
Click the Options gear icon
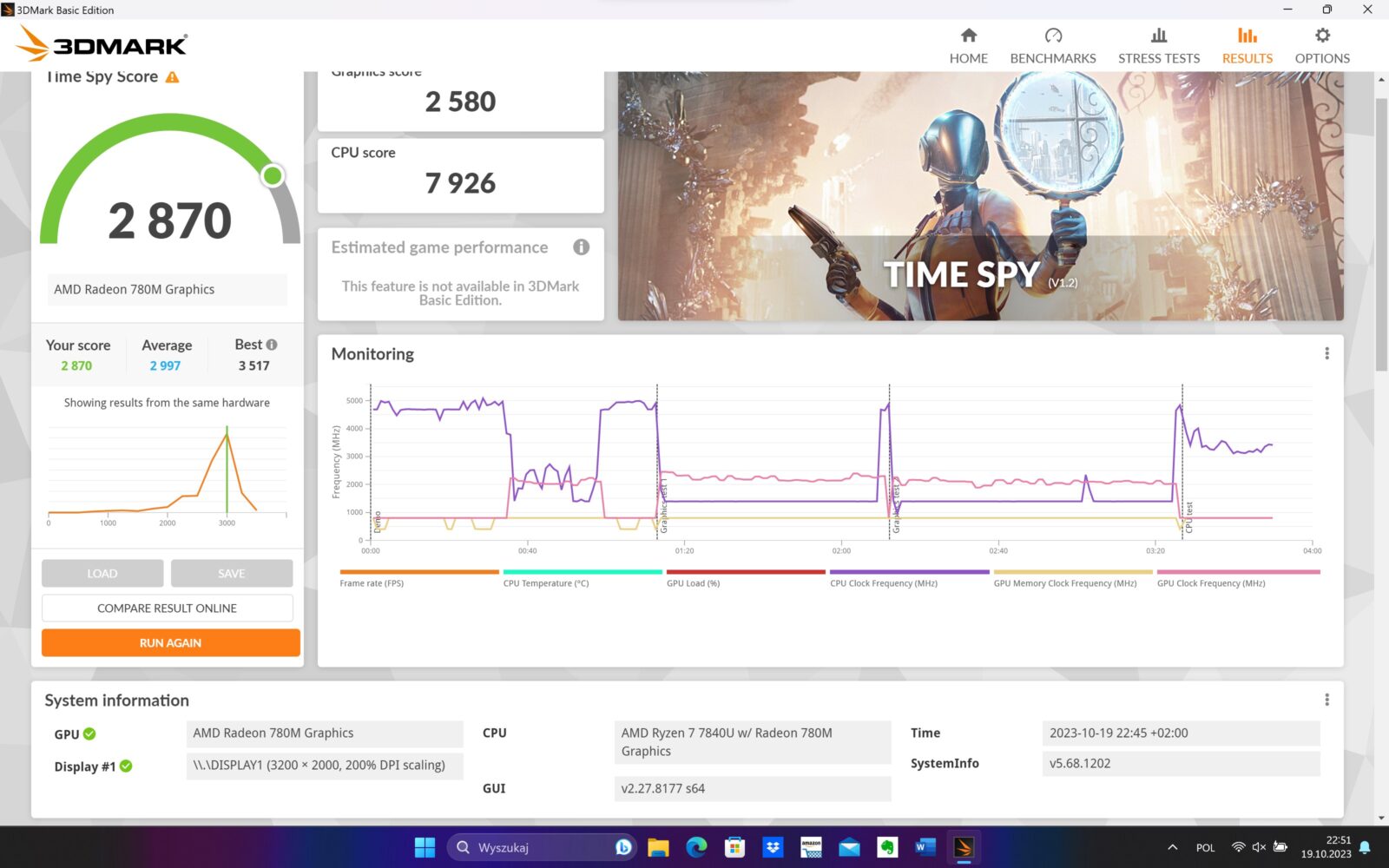point(1321,36)
